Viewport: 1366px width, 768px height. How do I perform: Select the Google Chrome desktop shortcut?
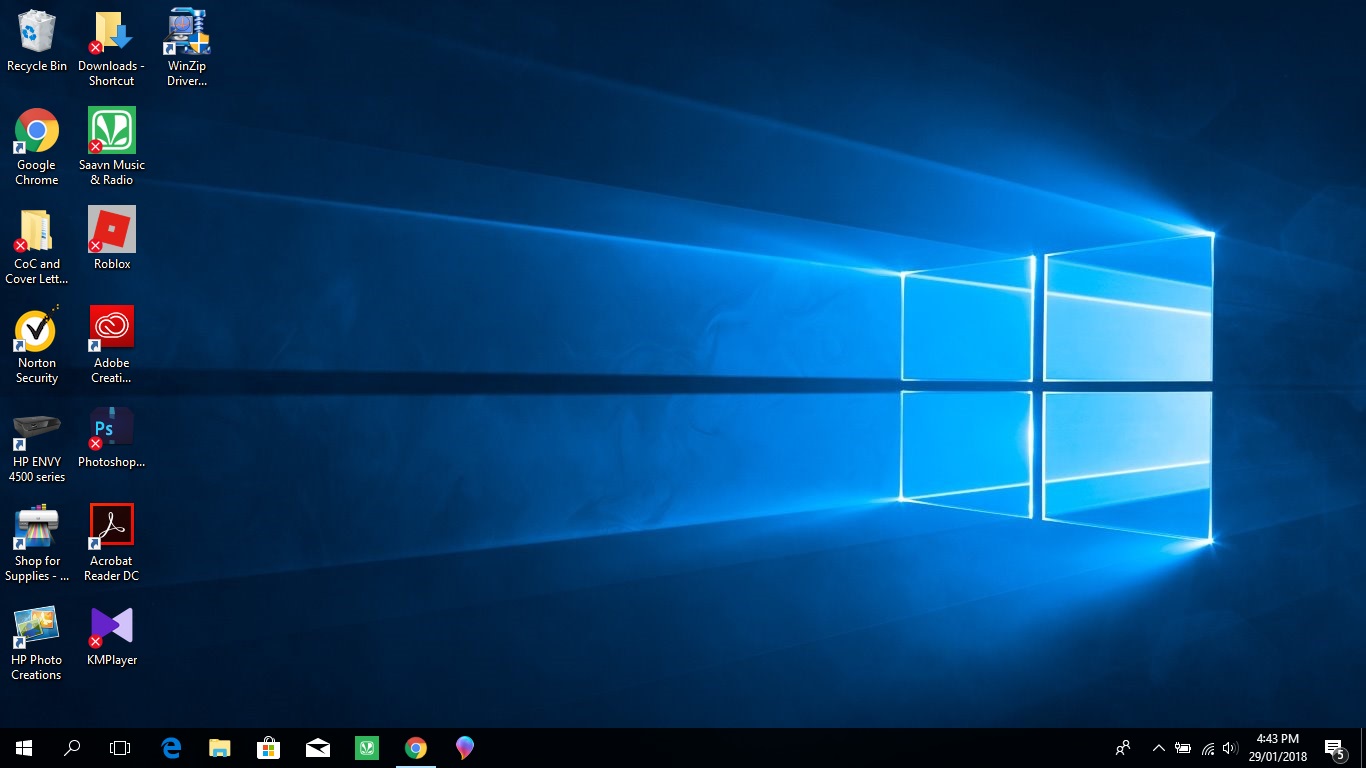(37, 147)
